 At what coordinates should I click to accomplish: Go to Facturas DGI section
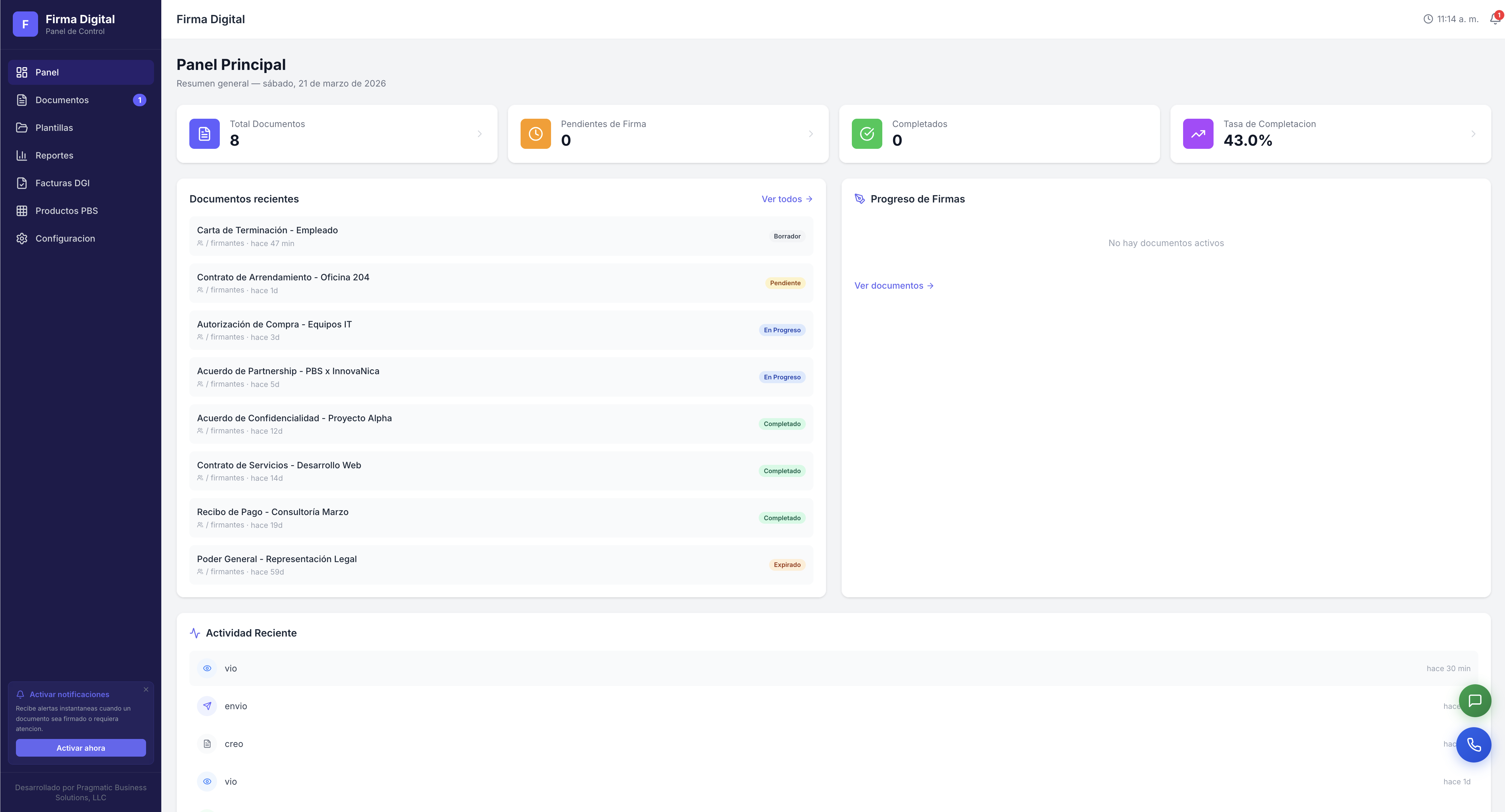coord(63,183)
